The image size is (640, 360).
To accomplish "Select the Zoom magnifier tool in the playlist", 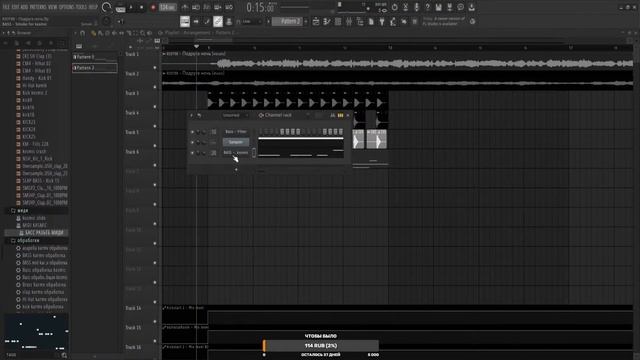I will 142,33.
